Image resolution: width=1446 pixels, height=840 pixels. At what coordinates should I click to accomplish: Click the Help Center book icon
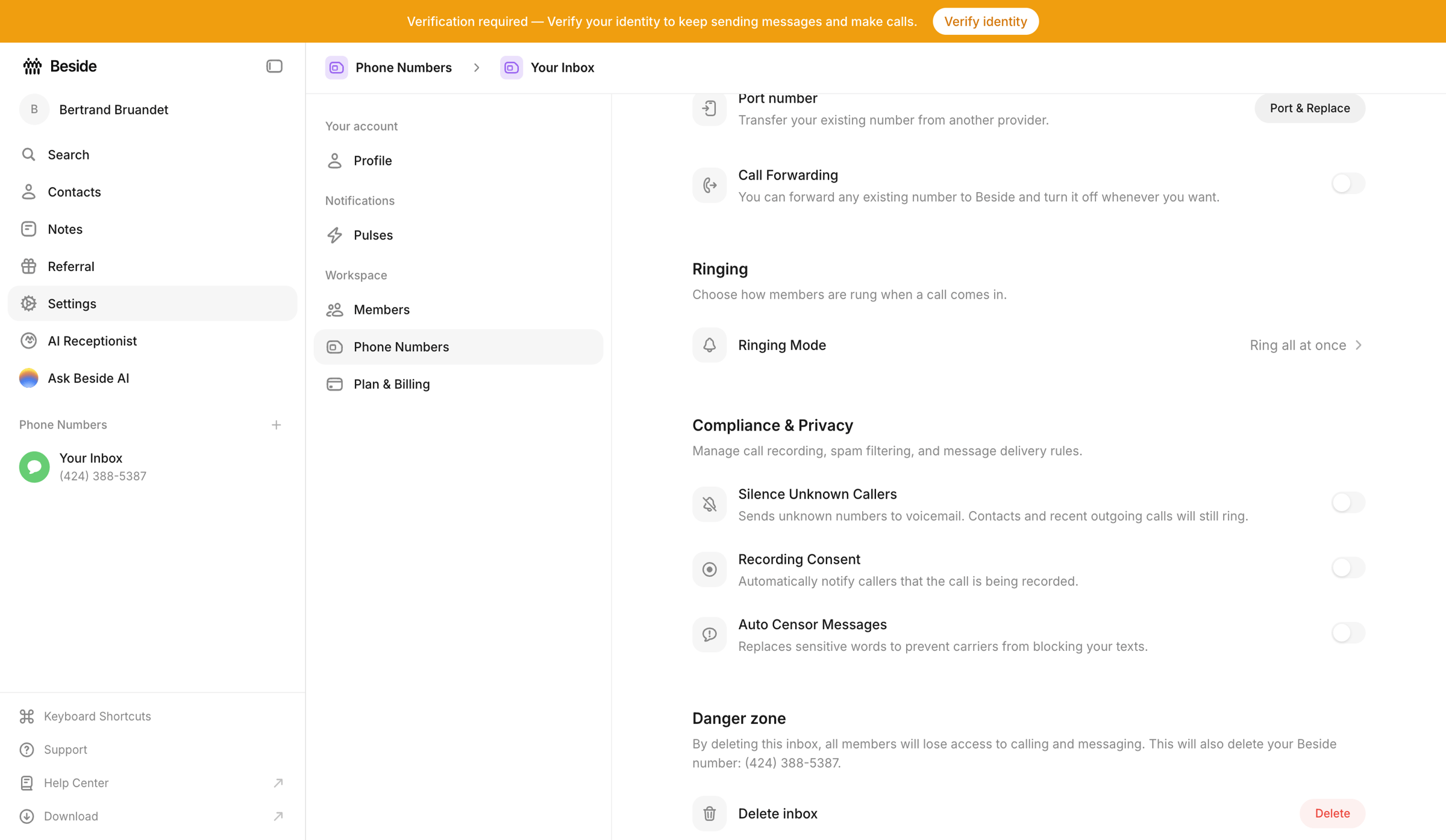pyautogui.click(x=27, y=783)
